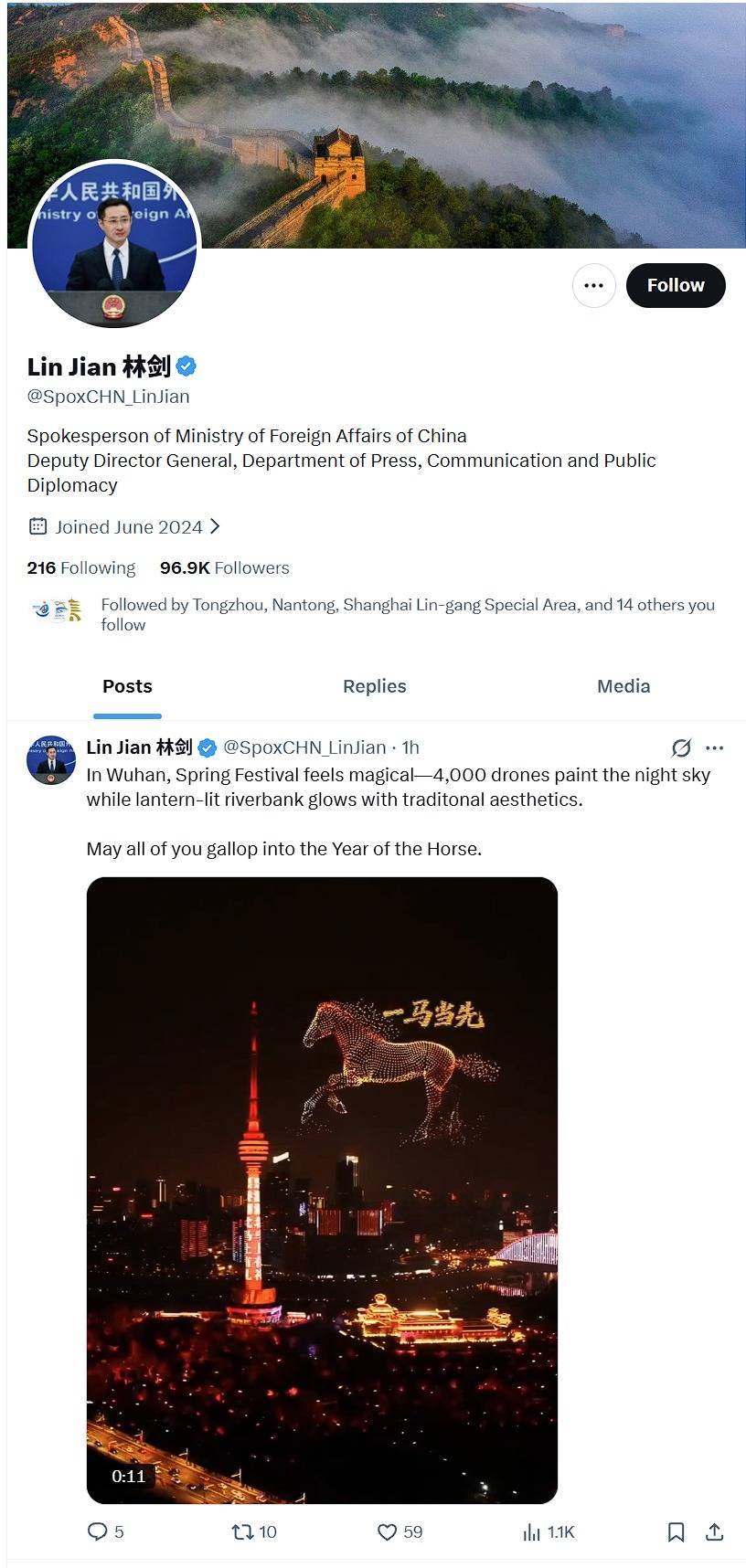746x1568 pixels.
Task: Click the reply comment icon on post
Action: pyautogui.click(x=98, y=1531)
